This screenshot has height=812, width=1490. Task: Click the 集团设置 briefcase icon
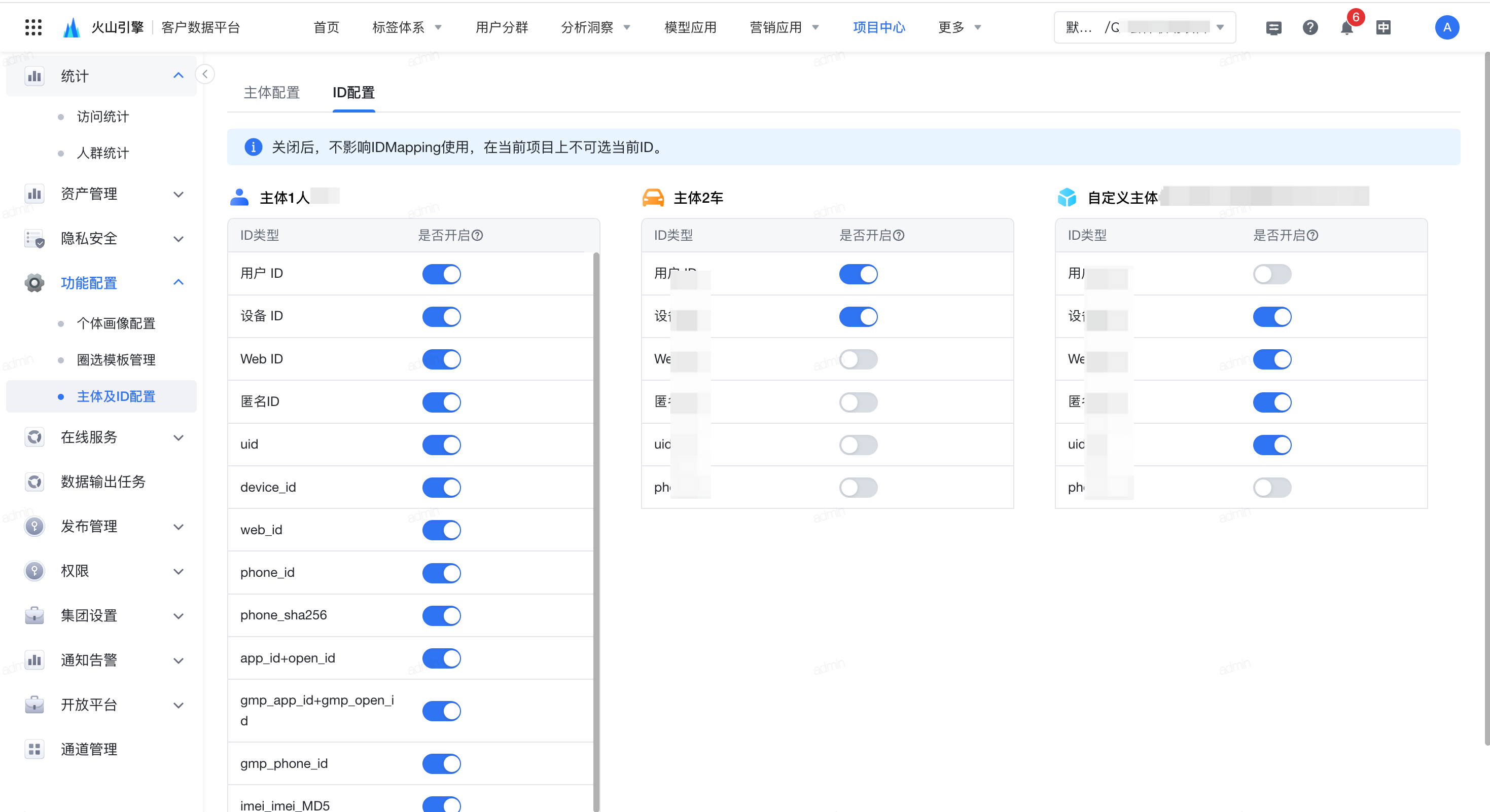point(34,615)
